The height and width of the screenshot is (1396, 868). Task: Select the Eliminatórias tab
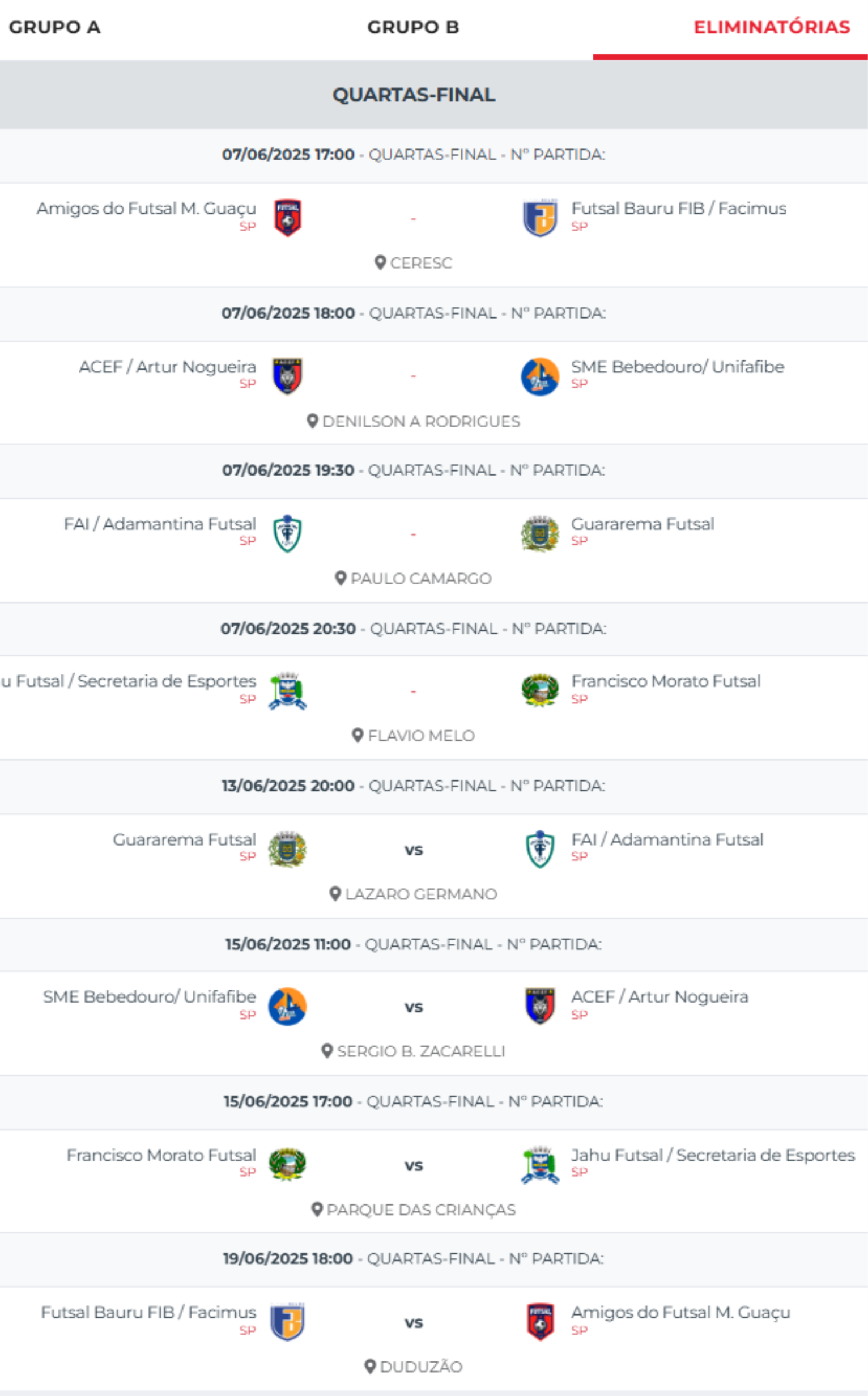[x=771, y=27]
